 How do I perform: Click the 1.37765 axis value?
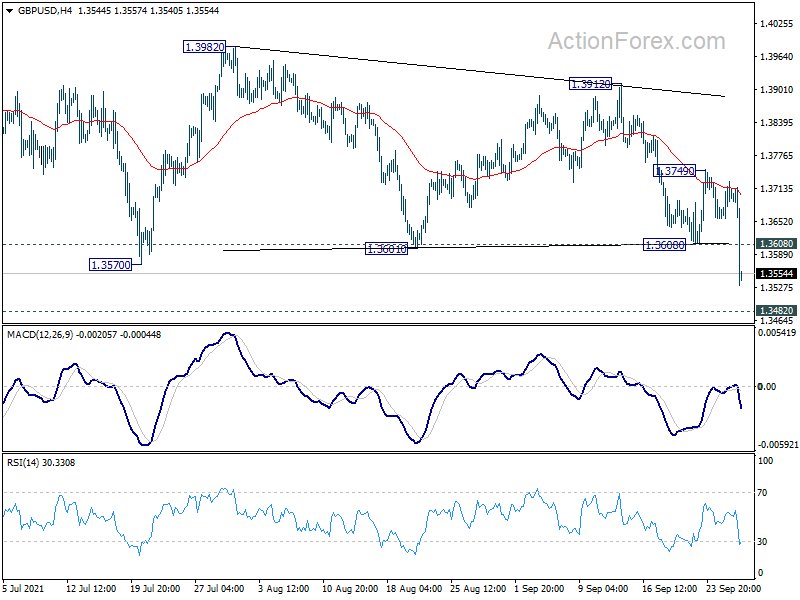click(777, 156)
